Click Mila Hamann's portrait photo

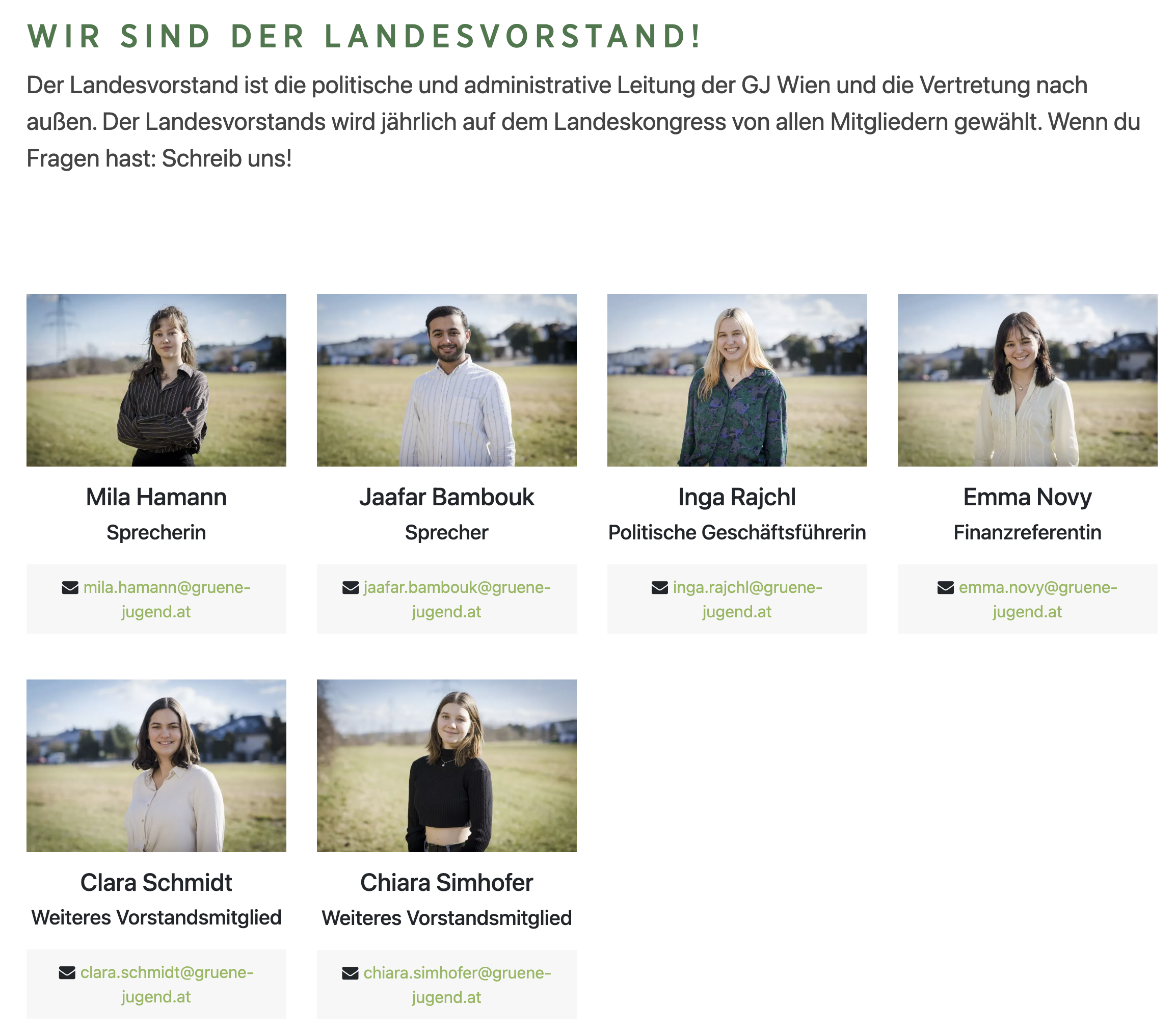(x=156, y=380)
